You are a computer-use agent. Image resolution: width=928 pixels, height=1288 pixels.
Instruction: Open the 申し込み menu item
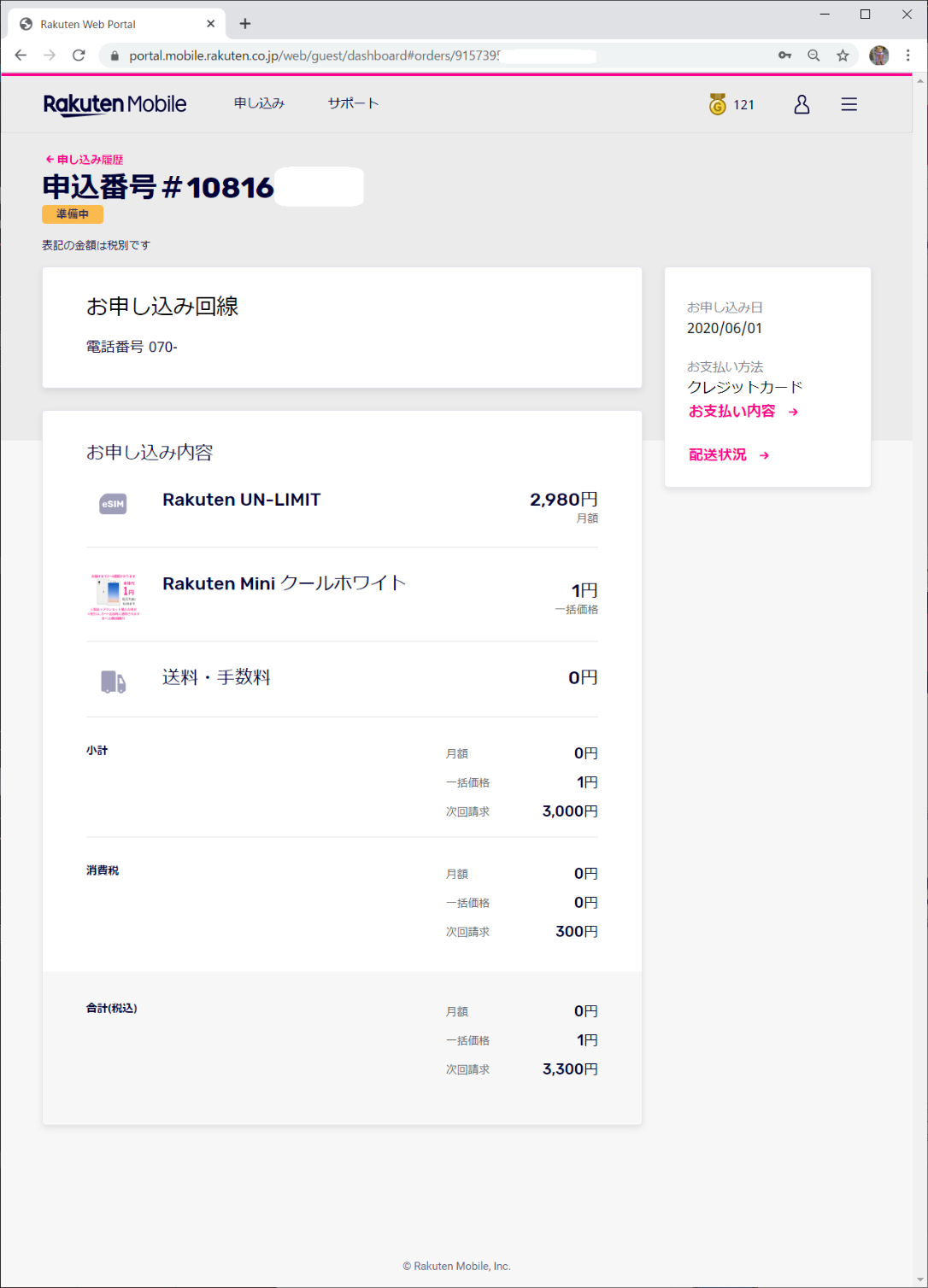tap(259, 103)
